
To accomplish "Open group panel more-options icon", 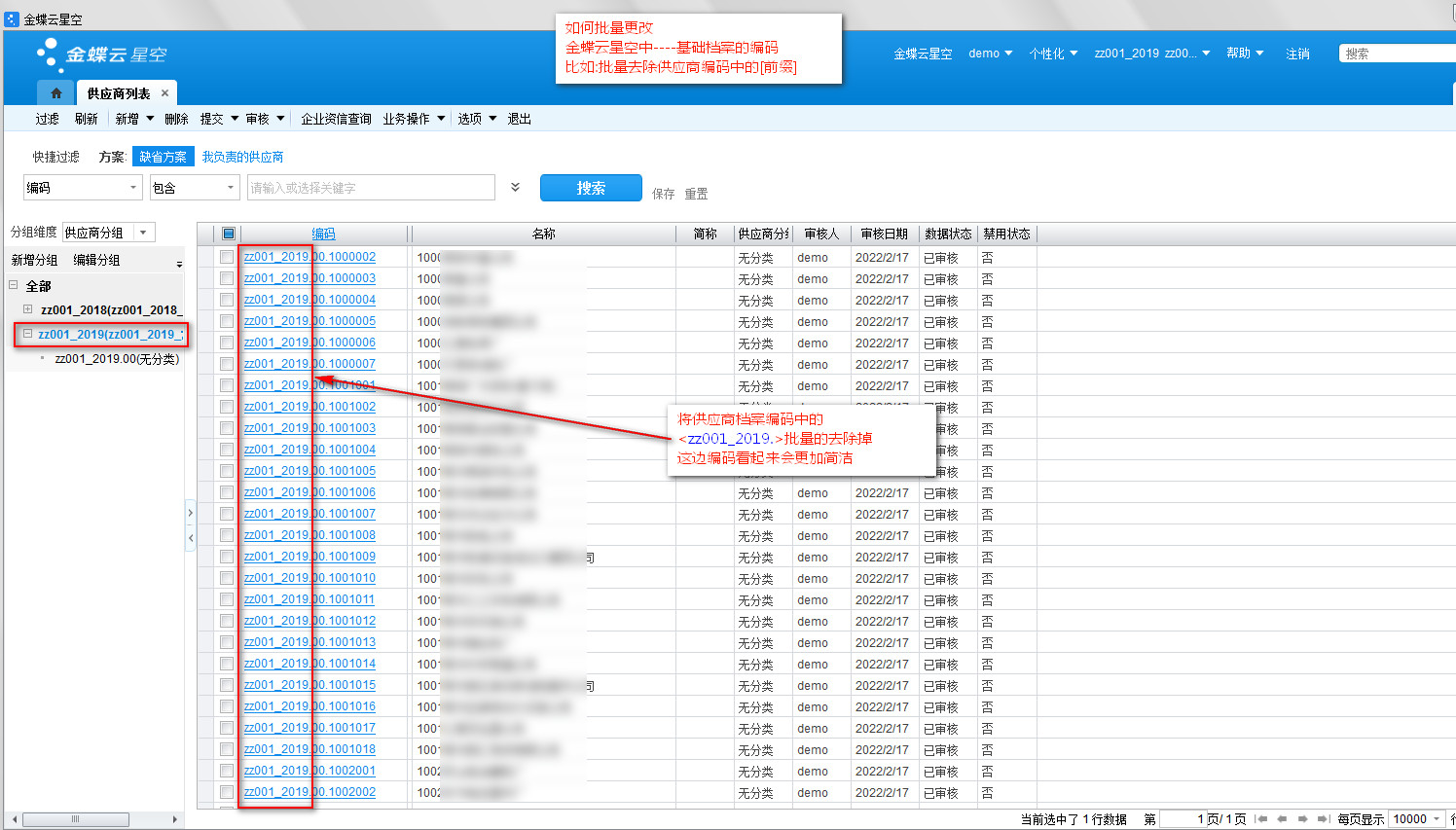I will pyautogui.click(x=179, y=264).
